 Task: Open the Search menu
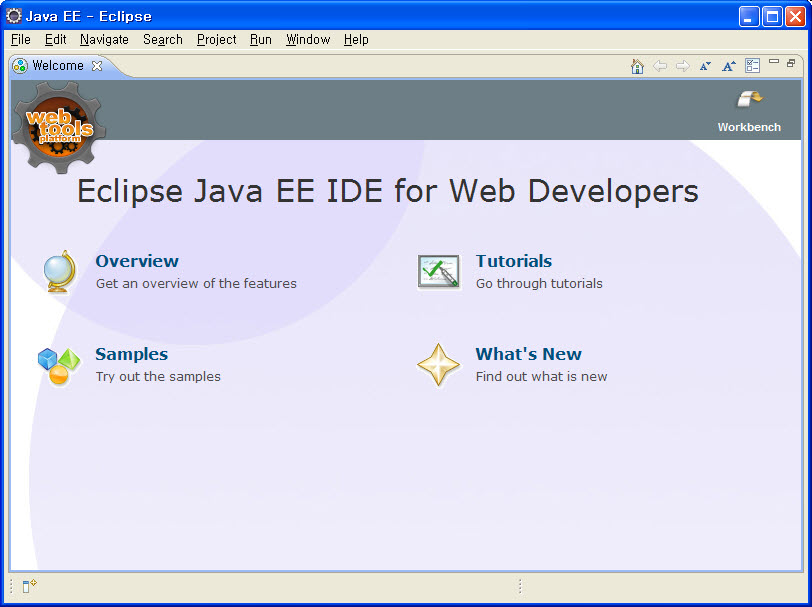point(163,40)
